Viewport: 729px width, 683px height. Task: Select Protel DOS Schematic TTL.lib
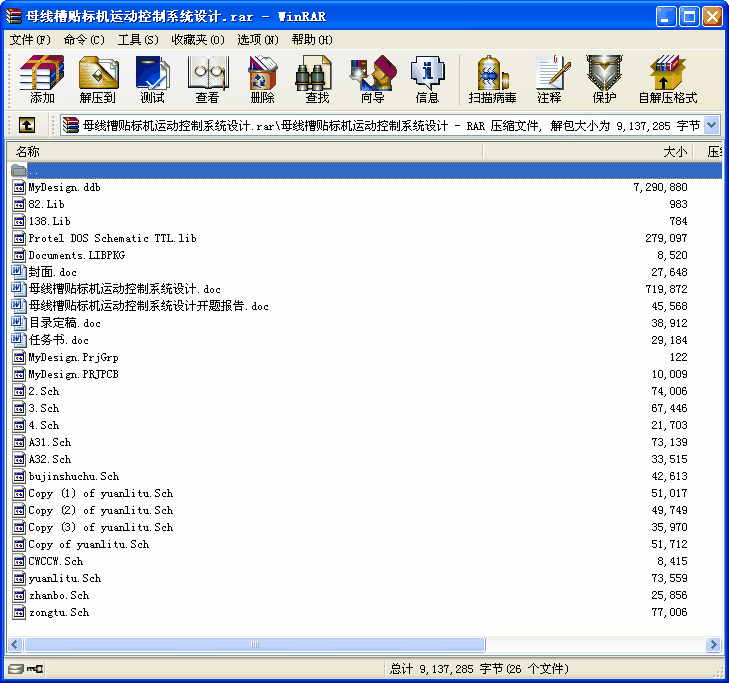(x=113, y=239)
